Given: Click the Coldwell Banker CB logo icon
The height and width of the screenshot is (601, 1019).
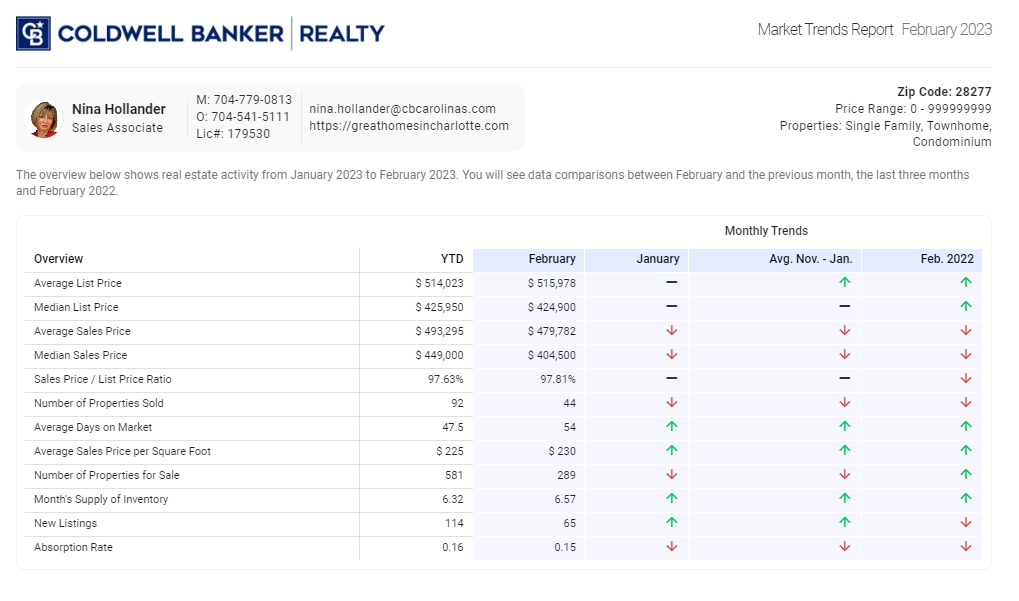Looking at the screenshot, I should 33,31.
